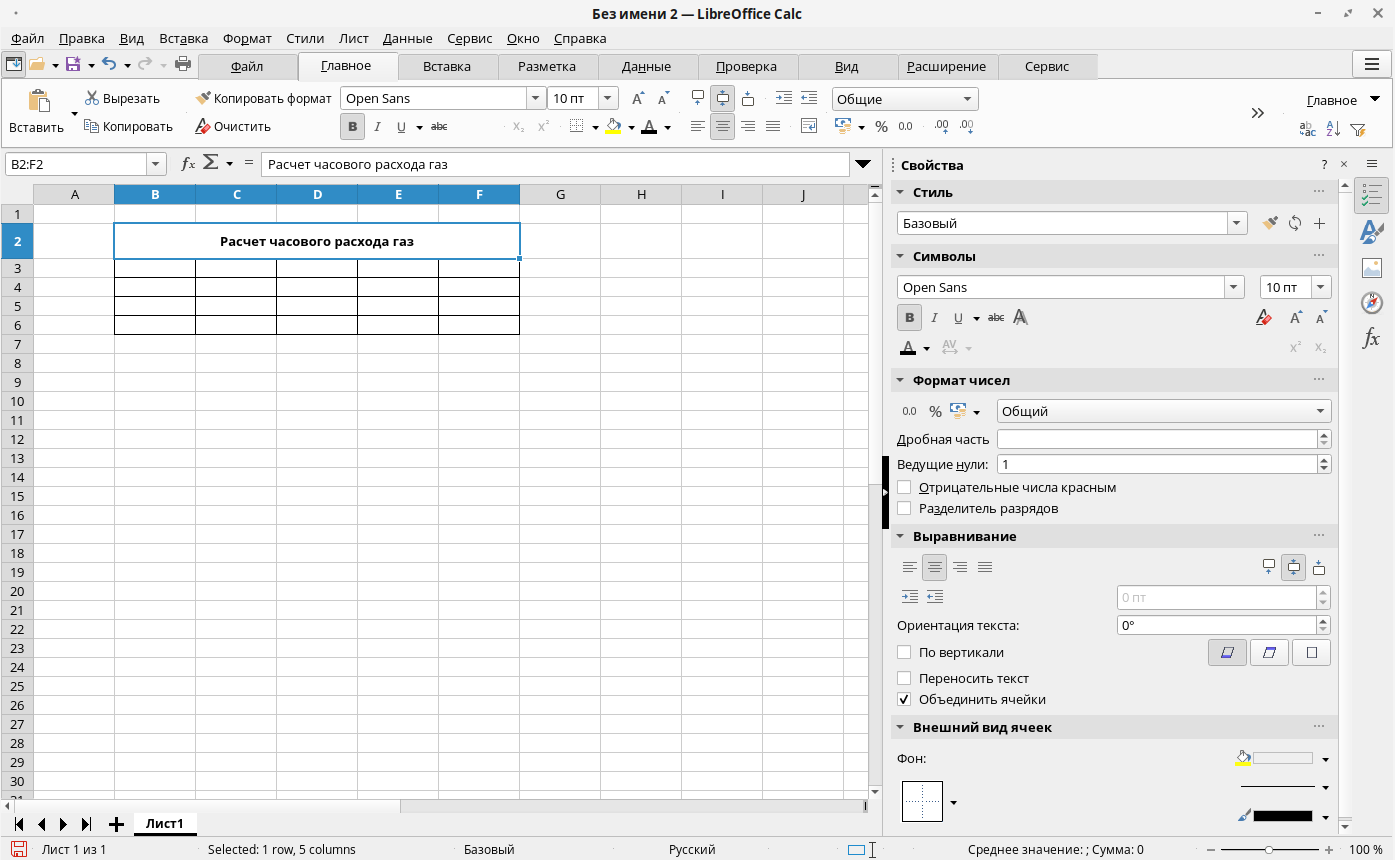Click the Print icon in the top toolbar
The width and height of the screenshot is (1395, 860).
pos(183,65)
